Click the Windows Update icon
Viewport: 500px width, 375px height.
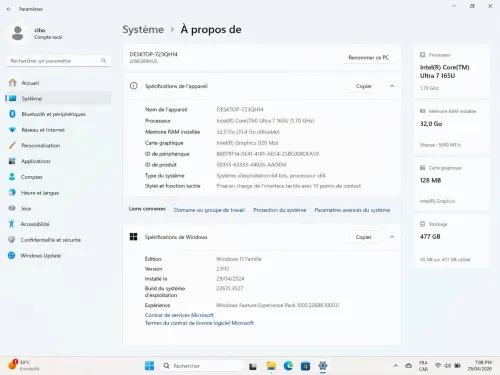click(12, 255)
